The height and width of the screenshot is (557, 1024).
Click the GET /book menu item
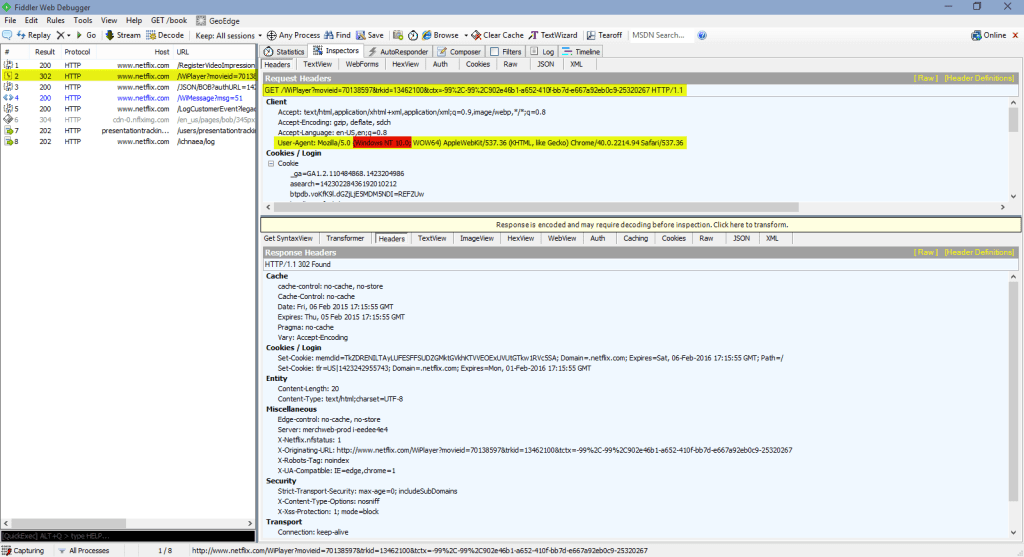[x=168, y=21]
